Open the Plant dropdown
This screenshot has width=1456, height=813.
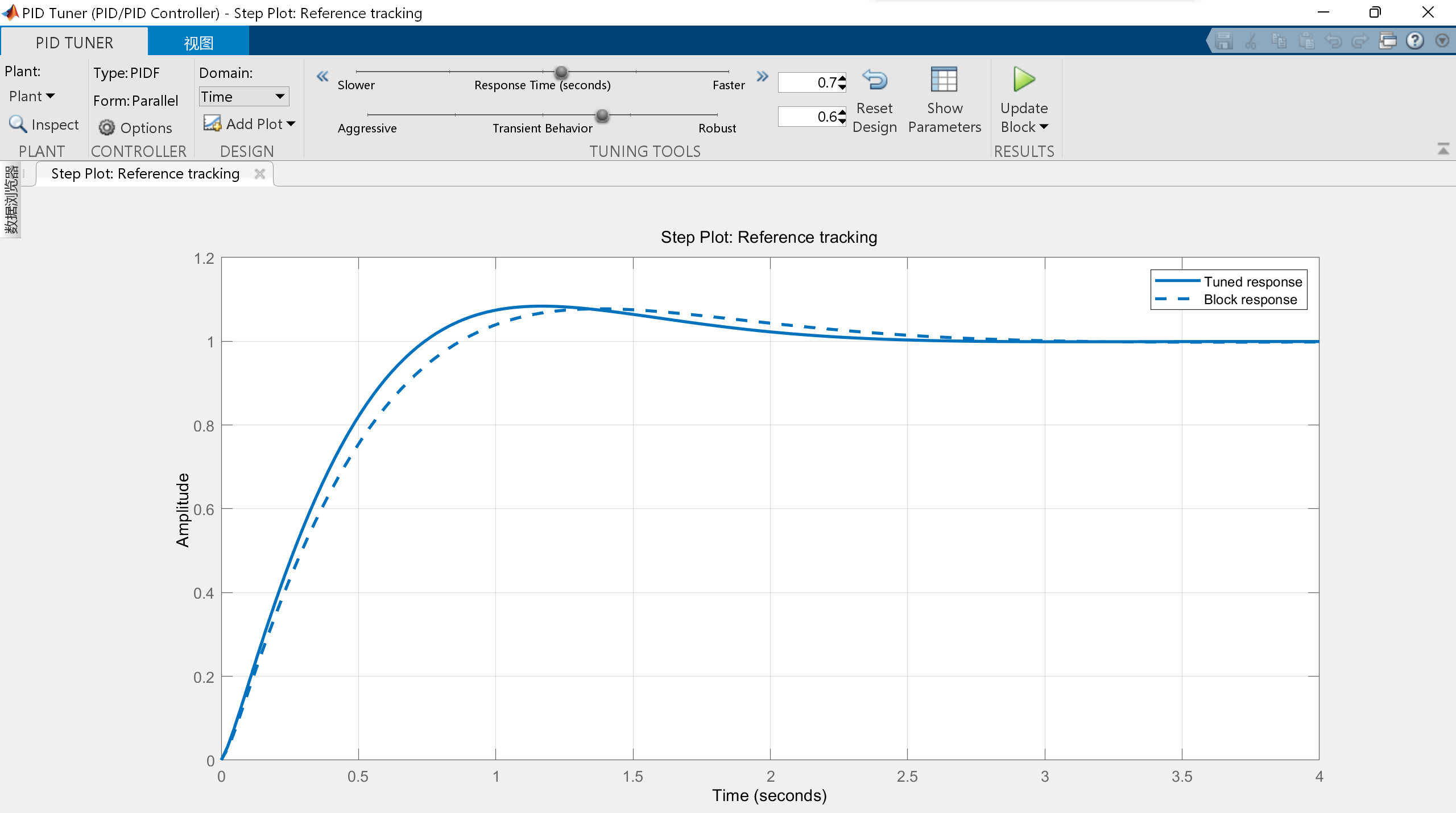coord(32,96)
